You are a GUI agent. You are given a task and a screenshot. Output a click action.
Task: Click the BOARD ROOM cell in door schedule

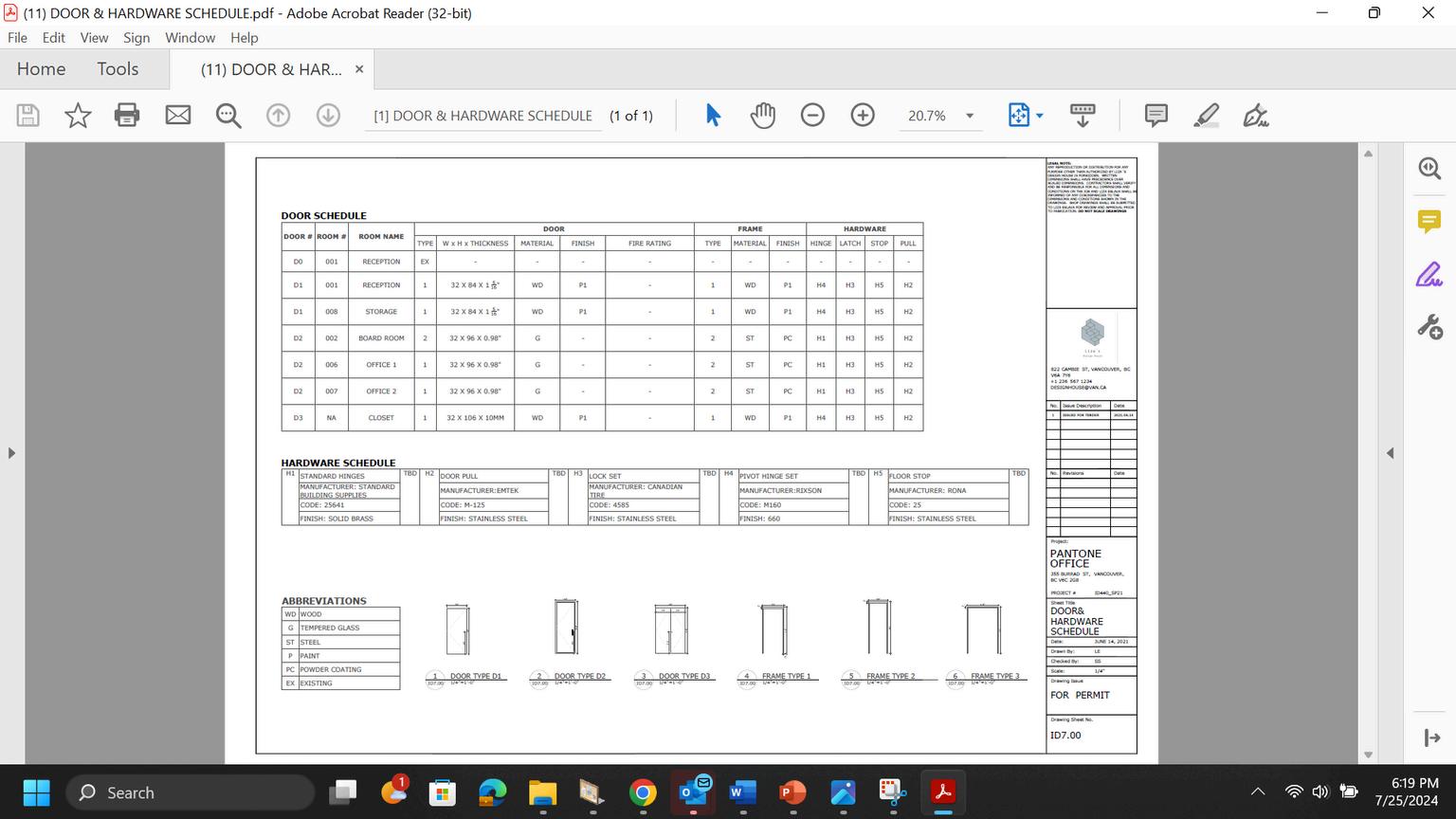(381, 338)
